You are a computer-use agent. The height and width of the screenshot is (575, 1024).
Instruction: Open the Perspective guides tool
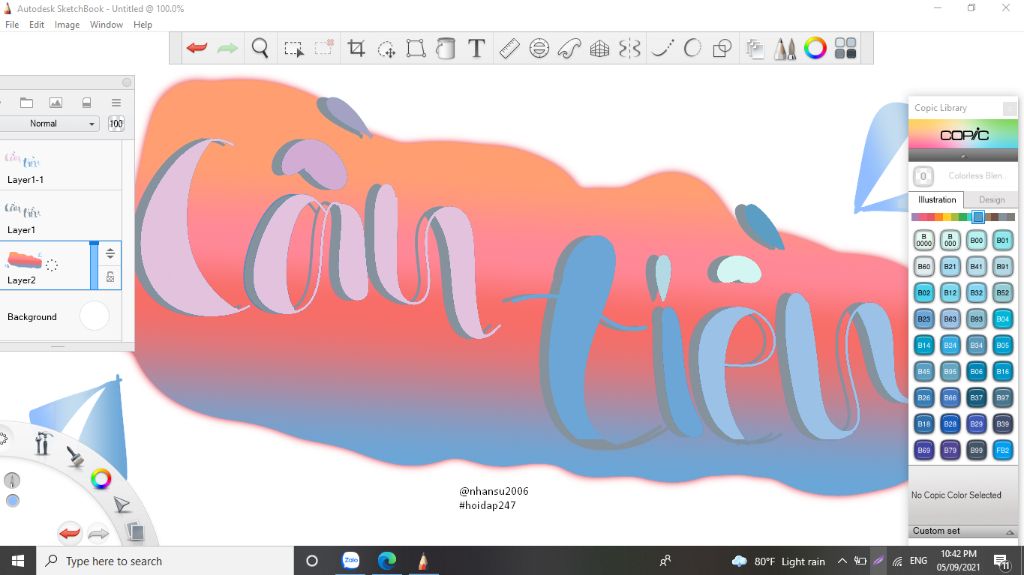[x=600, y=49]
